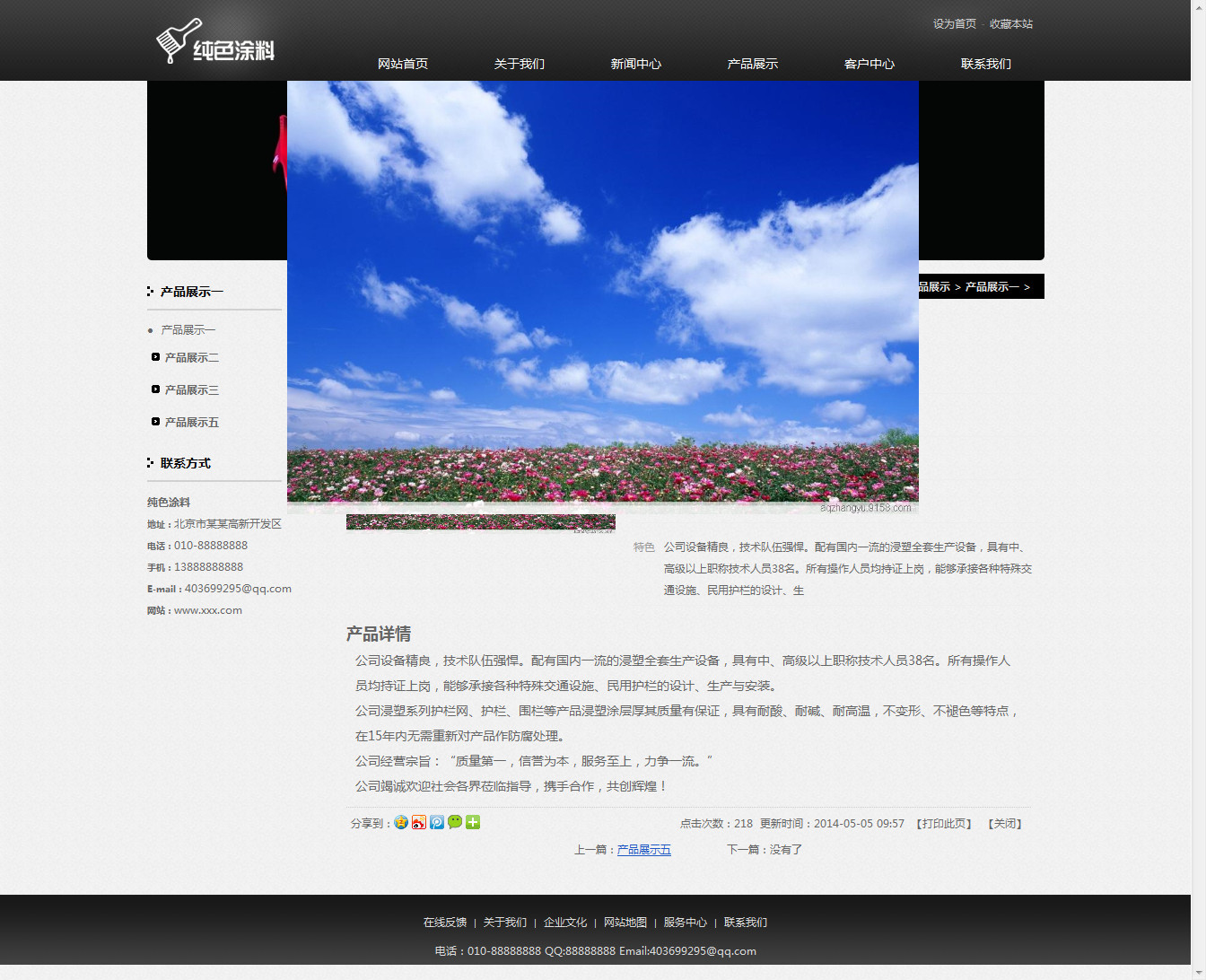The image size is (1206, 980).
Task: Click 关闭 to close page
Action: 1005,824
